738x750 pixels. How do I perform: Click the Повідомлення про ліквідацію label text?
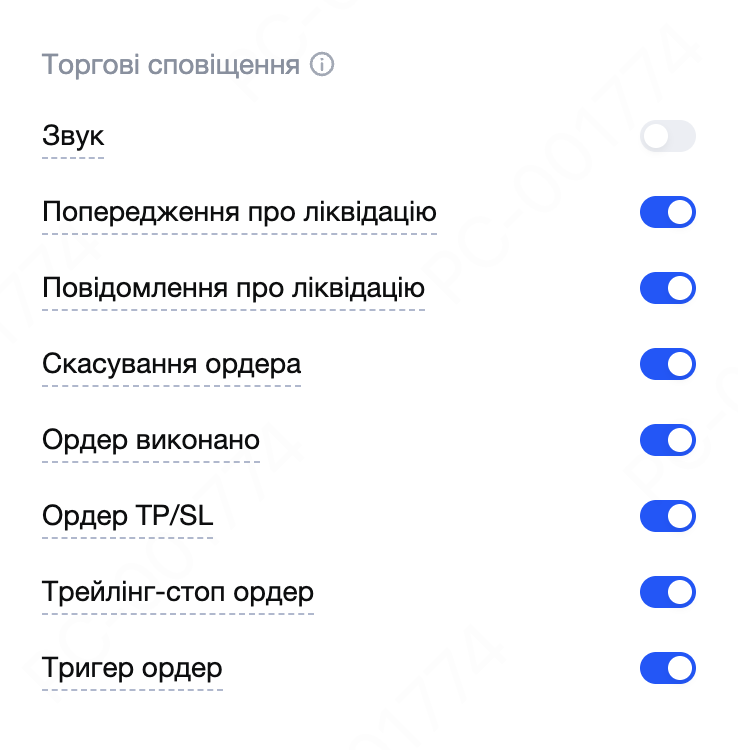233,289
